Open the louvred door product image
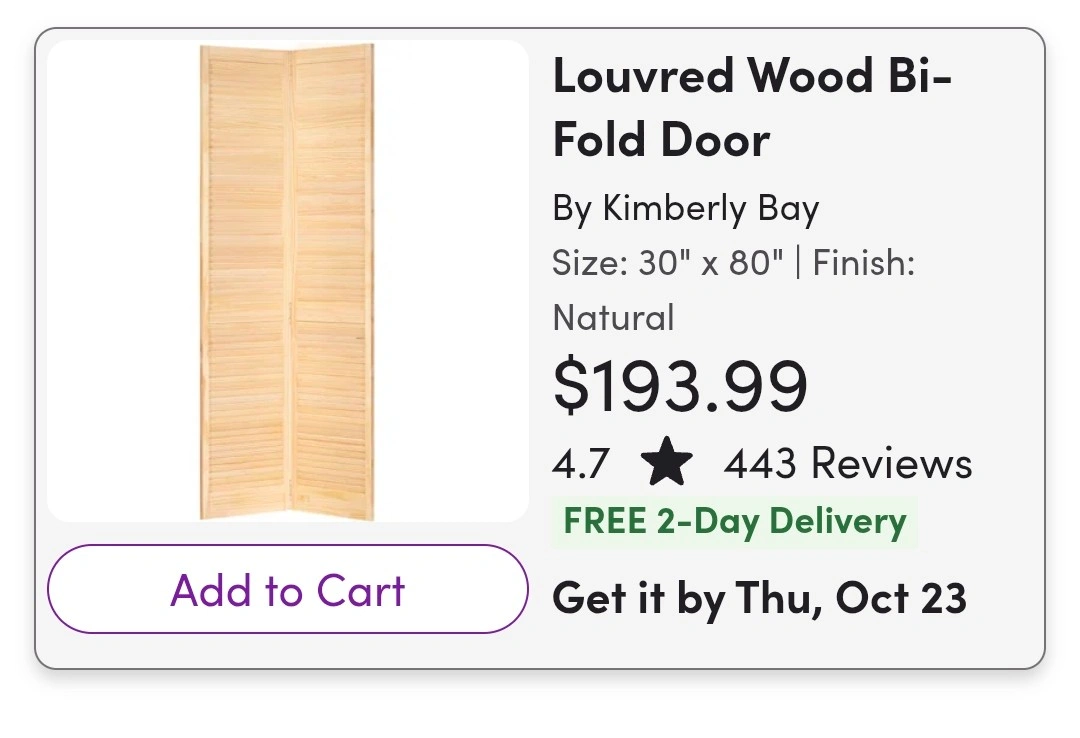 [288, 281]
